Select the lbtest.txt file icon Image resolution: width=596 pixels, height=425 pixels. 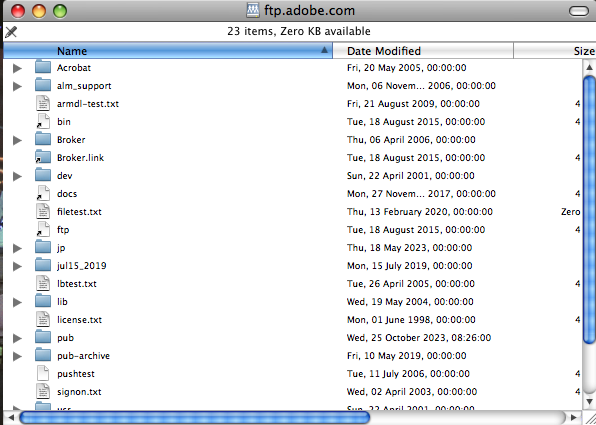pos(43,283)
